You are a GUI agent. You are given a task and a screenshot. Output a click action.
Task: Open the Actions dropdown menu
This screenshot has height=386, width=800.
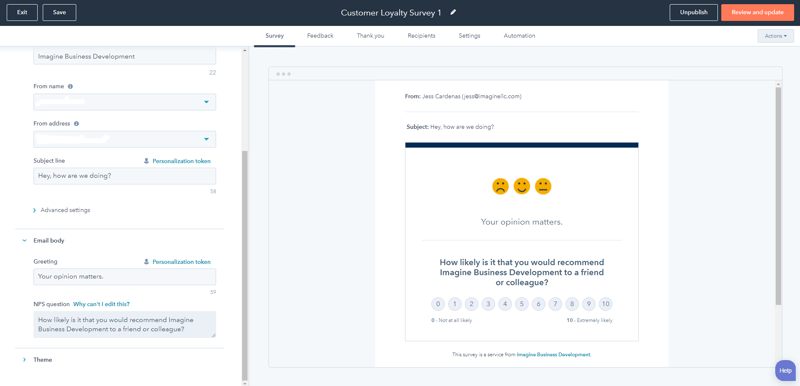(776, 36)
